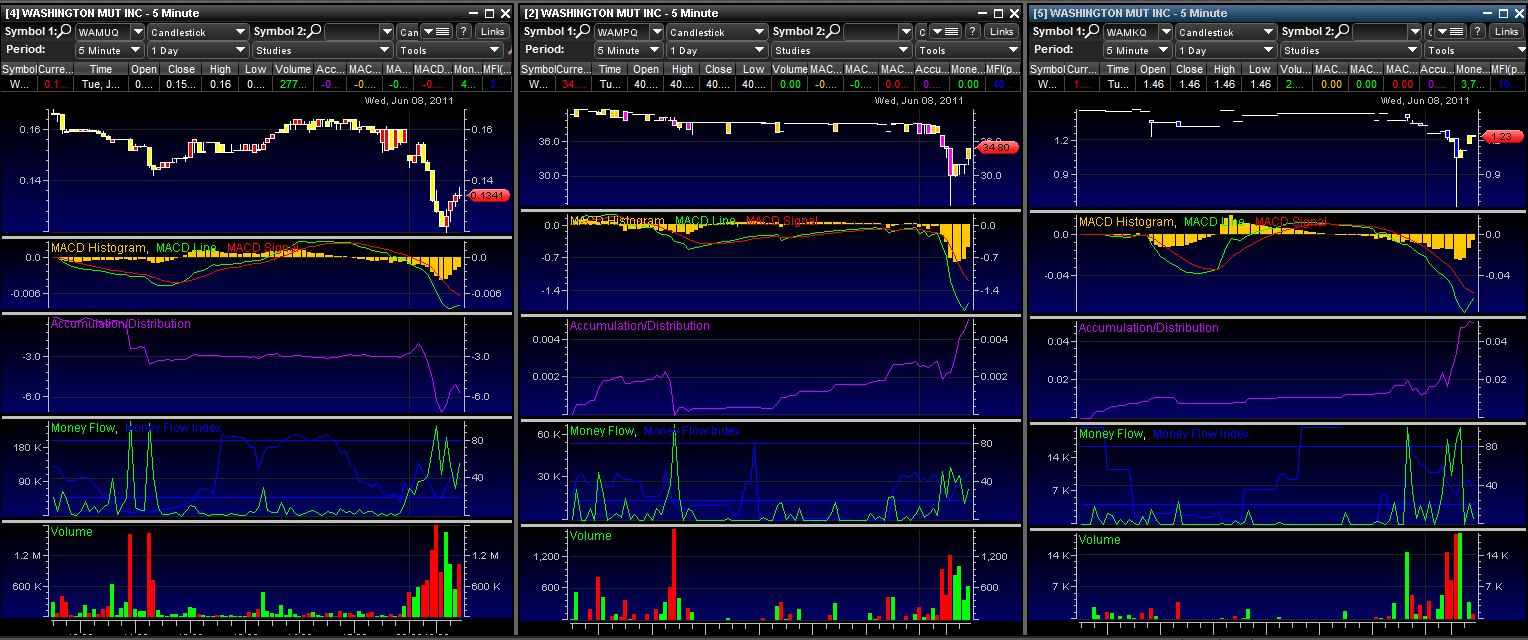Click Symbol 1 search magnifier in window [5]
Viewport: 1528px width, 640px height.
pyautogui.click(x=1091, y=31)
